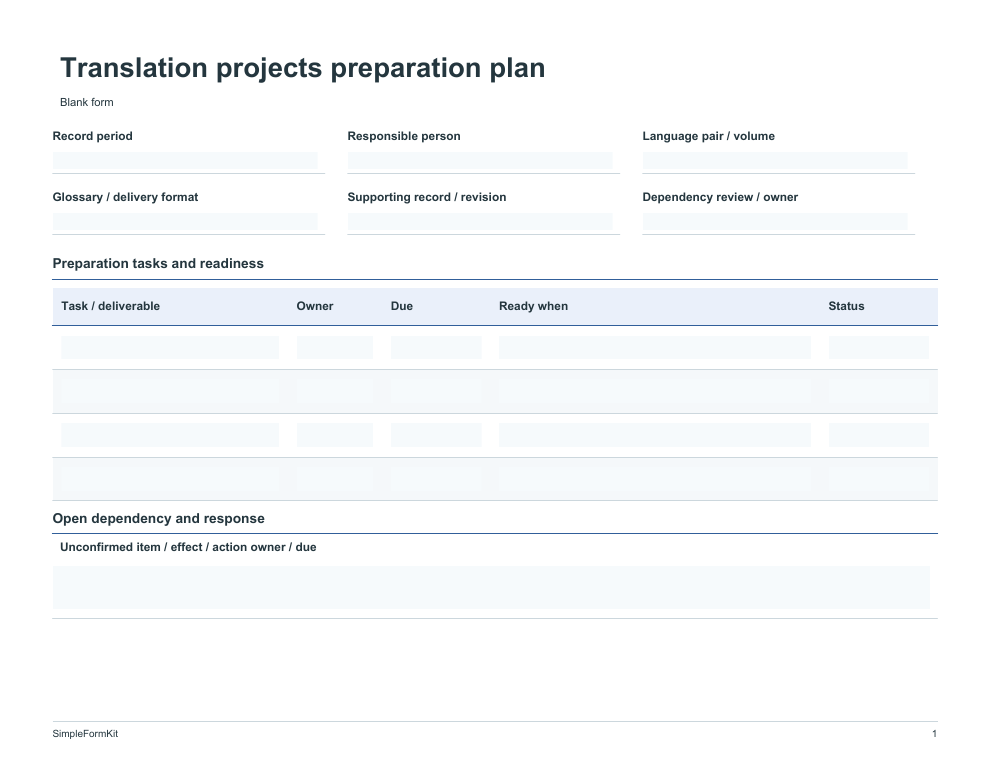This screenshot has height=765, width=990.
Task: Click the Language pair / volume input field
Action: [x=775, y=161]
